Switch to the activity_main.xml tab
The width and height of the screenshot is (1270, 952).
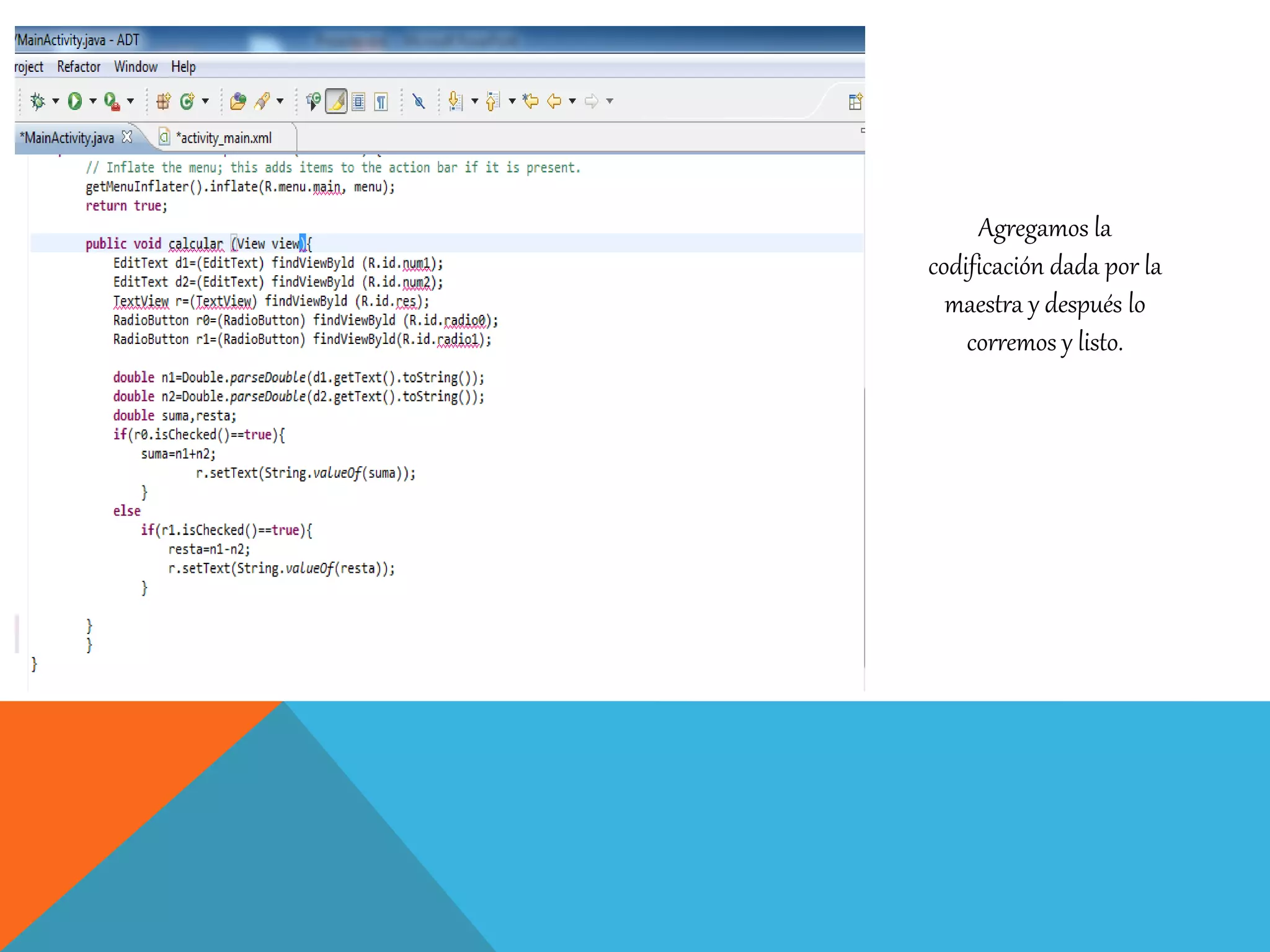pos(223,138)
